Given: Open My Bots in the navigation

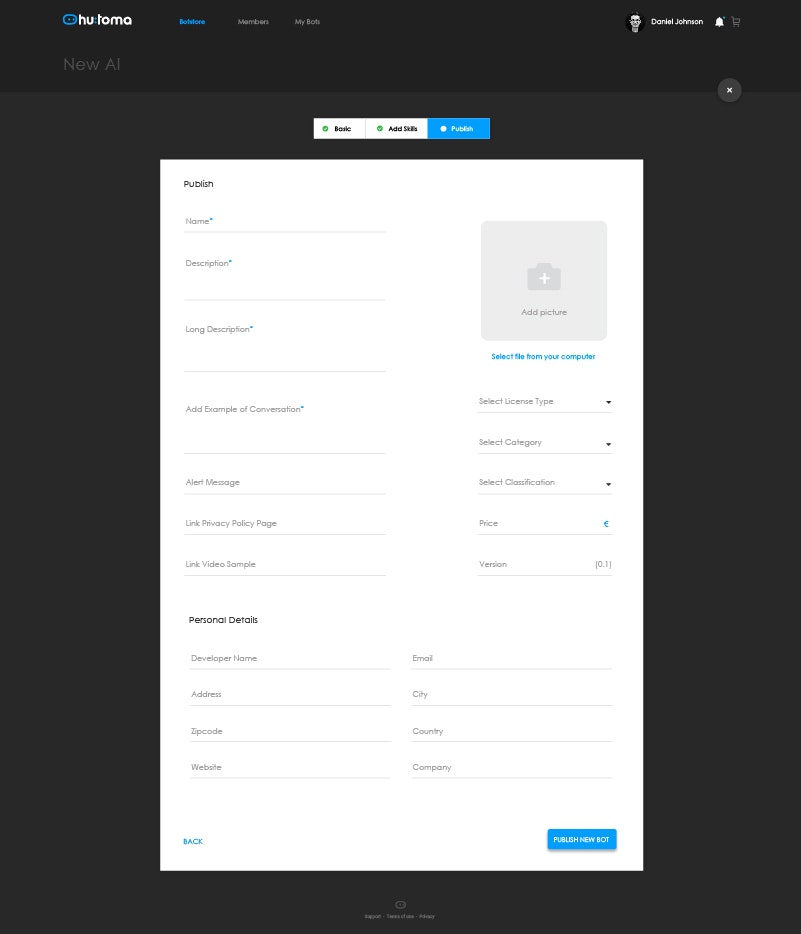Looking at the screenshot, I should tap(307, 21).
